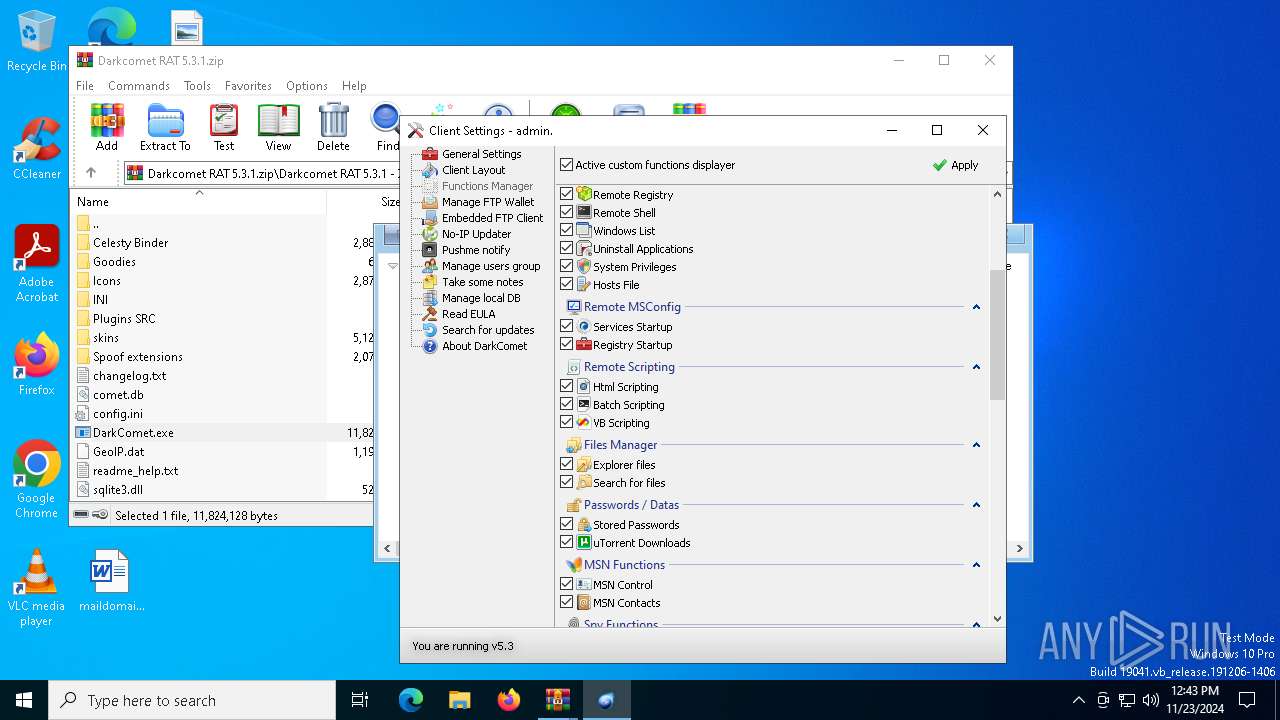Toggle the Stored Passwords checkbox

[567, 524]
